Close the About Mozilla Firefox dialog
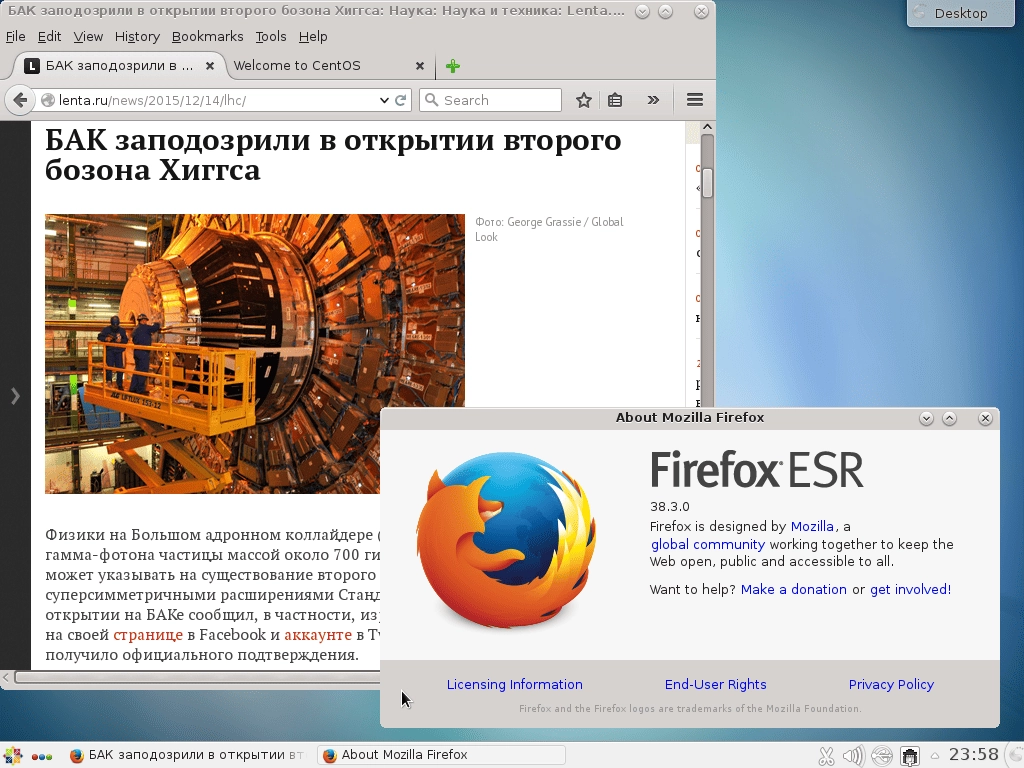The width and height of the screenshot is (1024, 768). (x=985, y=419)
